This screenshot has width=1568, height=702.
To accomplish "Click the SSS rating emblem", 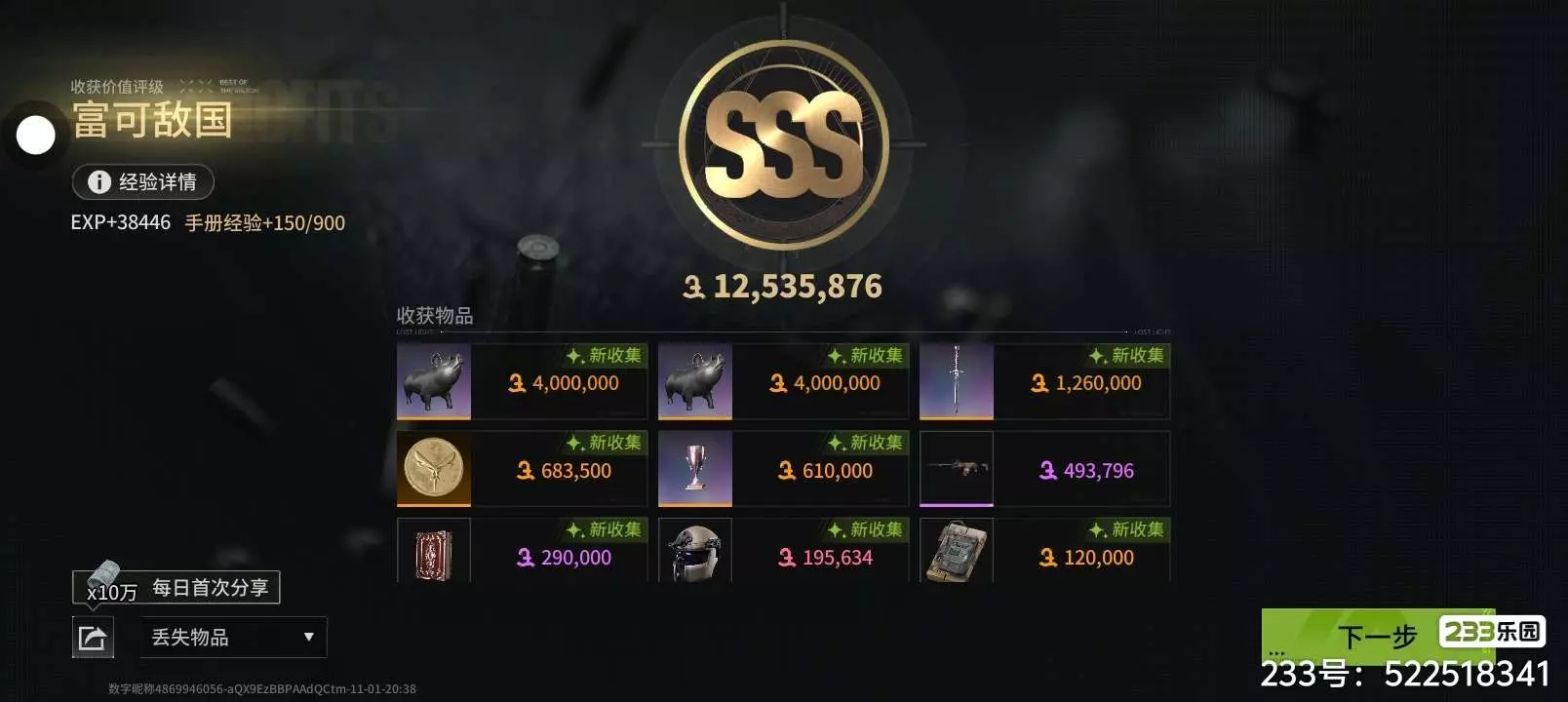I will point(783,144).
